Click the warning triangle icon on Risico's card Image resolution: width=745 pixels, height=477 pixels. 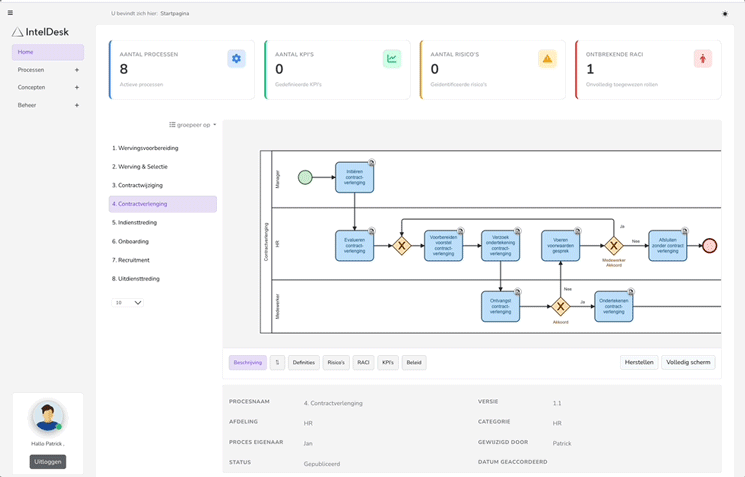tap(547, 59)
